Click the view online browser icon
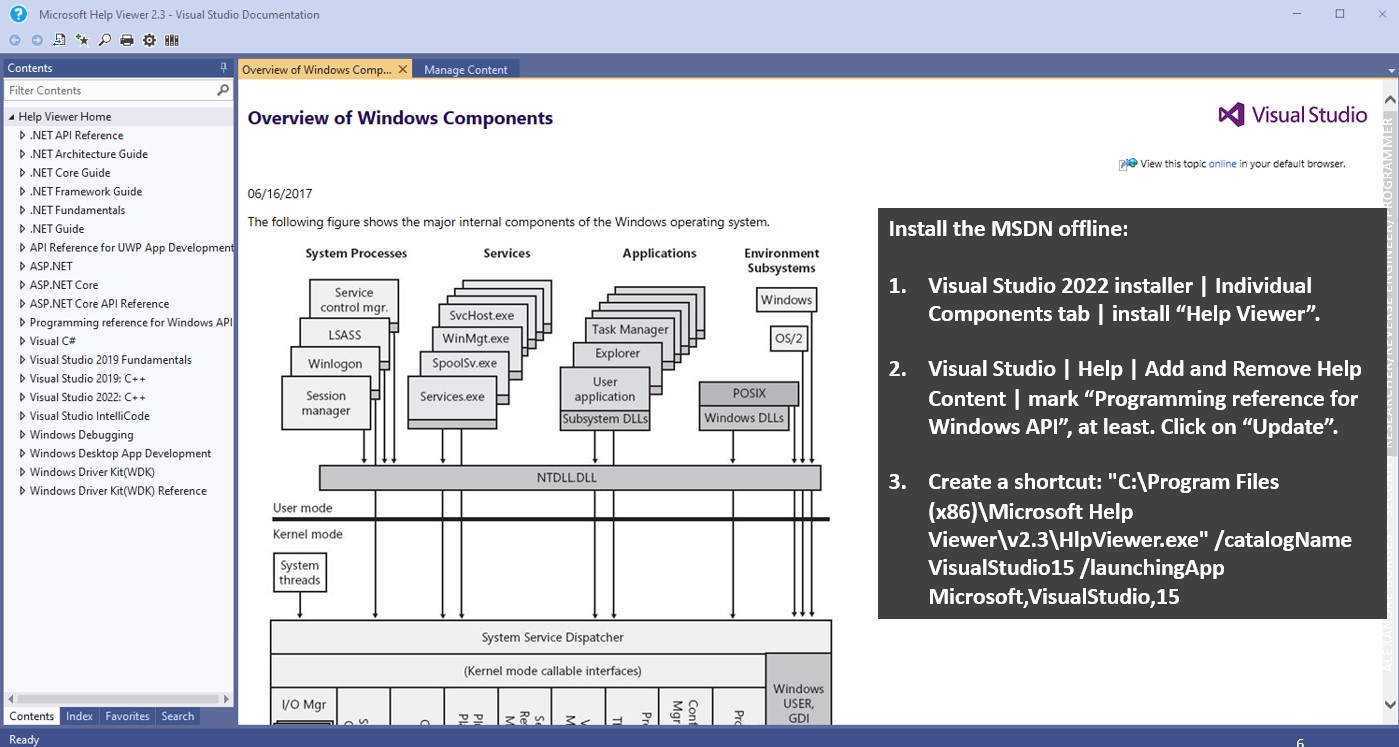This screenshot has width=1399, height=747. coord(1128,164)
